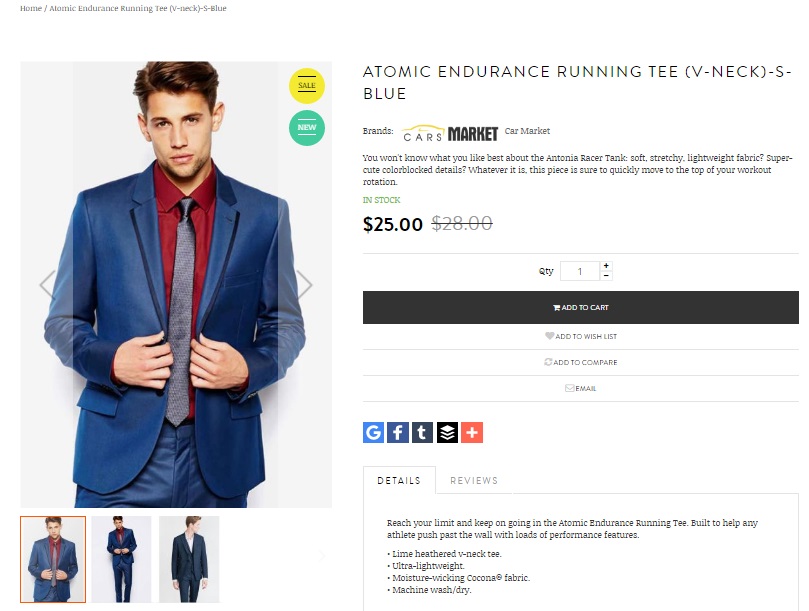
Task: Share the product on Google Plus
Action: (x=371, y=432)
